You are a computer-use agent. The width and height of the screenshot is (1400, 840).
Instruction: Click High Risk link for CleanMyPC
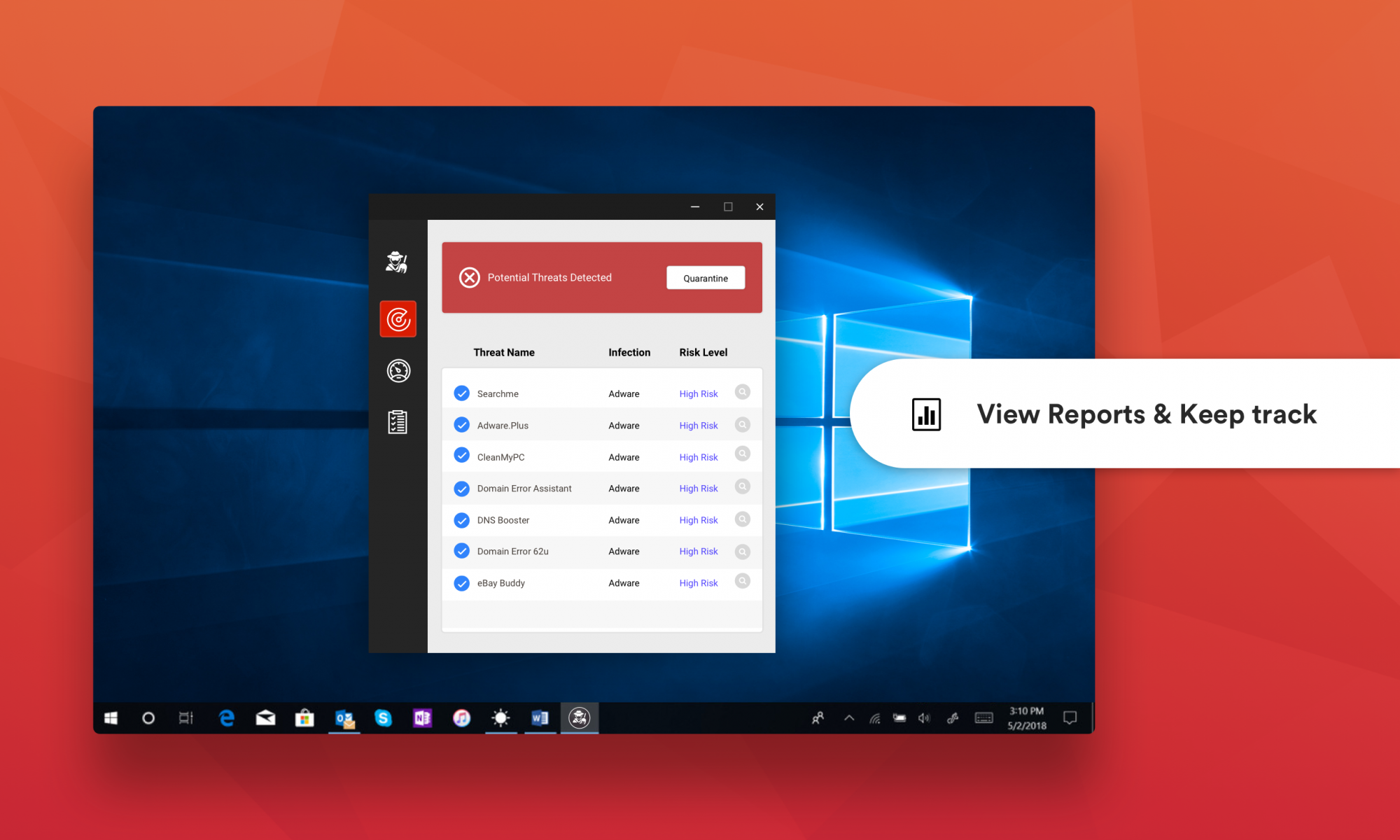tap(699, 457)
